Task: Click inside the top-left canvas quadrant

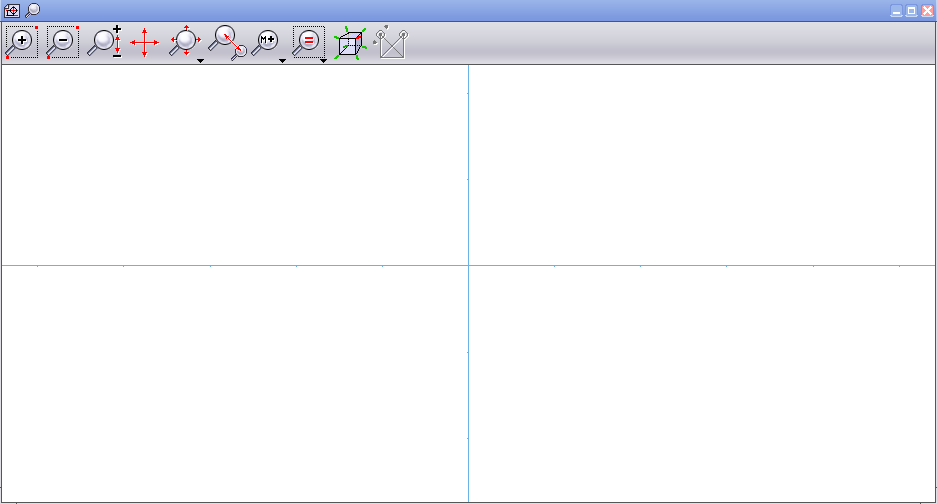Action: click(x=235, y=165)
